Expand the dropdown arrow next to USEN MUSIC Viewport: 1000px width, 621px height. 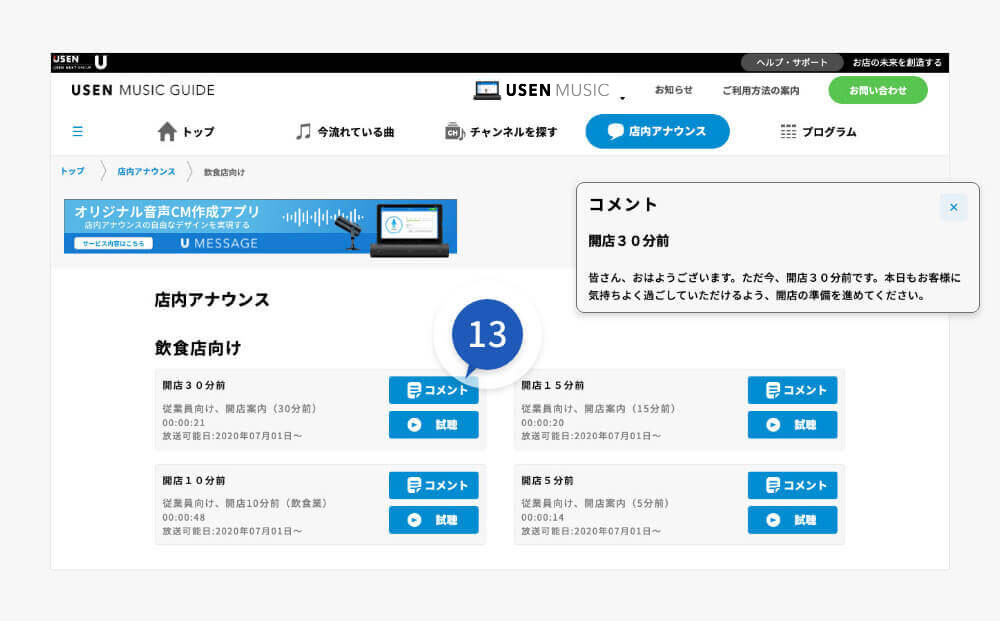[624, 96]
